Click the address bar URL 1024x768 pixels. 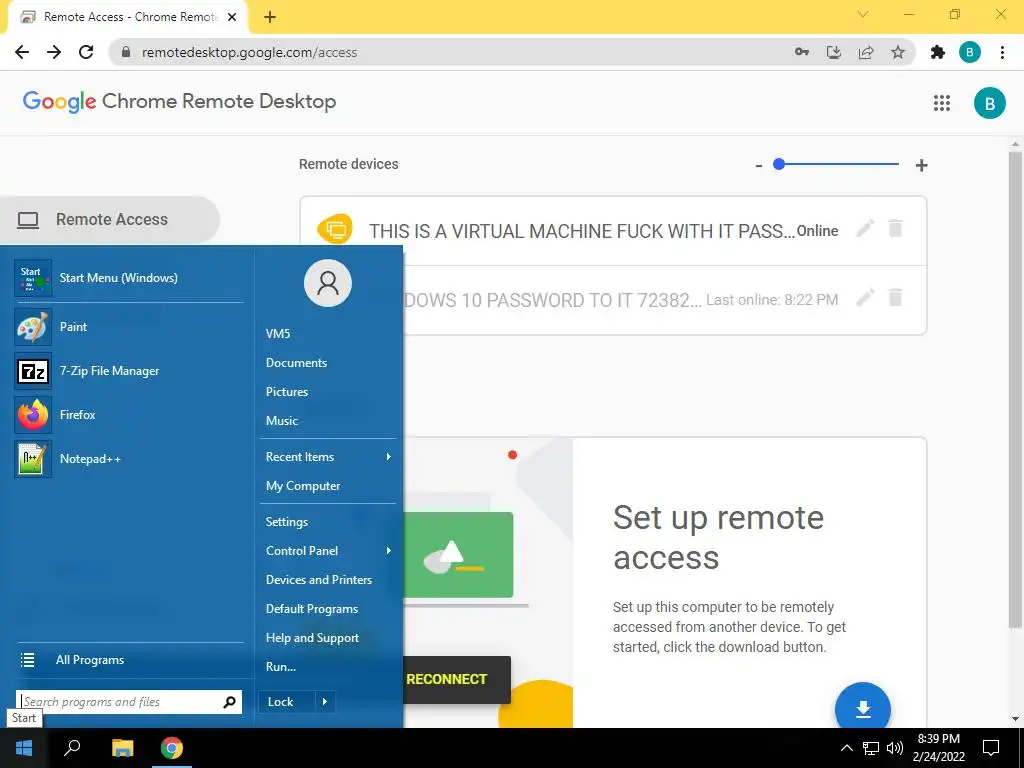(x=249, y=52)
